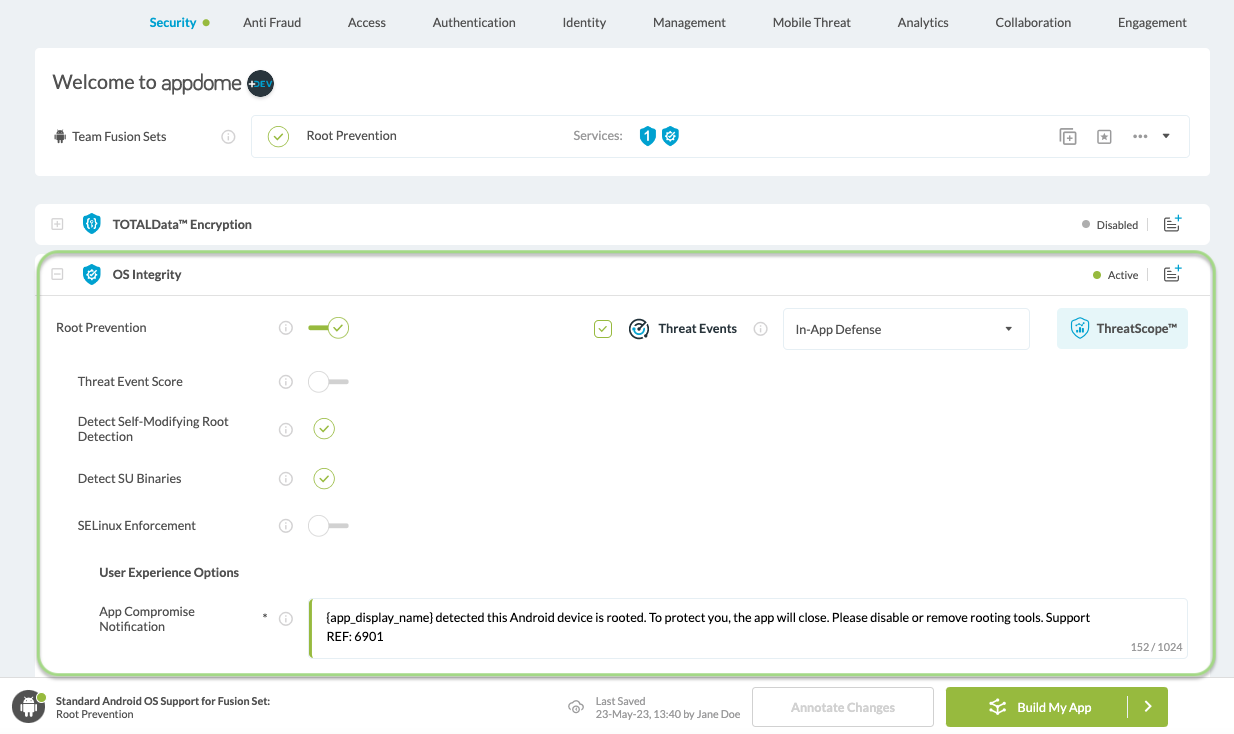This screenshot has height=734, width=1234.
Task: Enable the Threat Event Score toggle
Action: (328, 382)
